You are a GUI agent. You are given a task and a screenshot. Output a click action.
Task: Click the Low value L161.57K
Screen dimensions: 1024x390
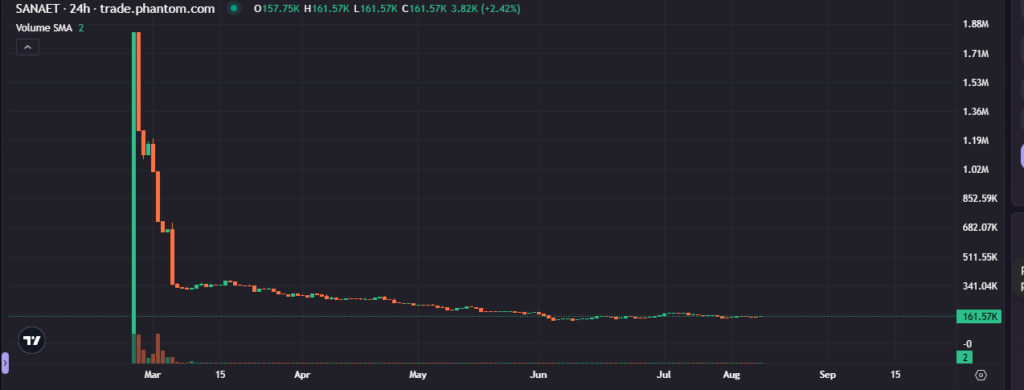376,9
